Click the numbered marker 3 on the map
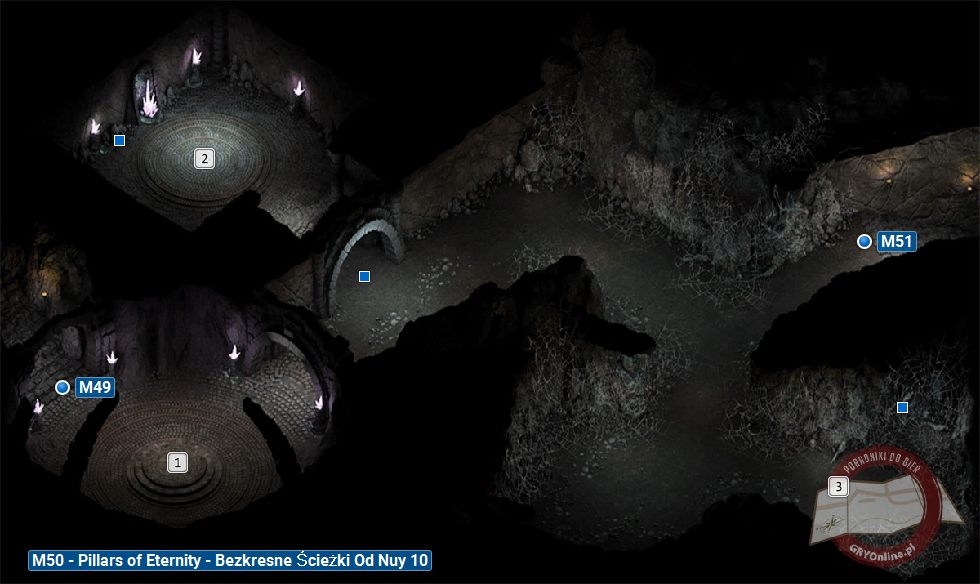This screenshot has height=584, width=980. 838,486
